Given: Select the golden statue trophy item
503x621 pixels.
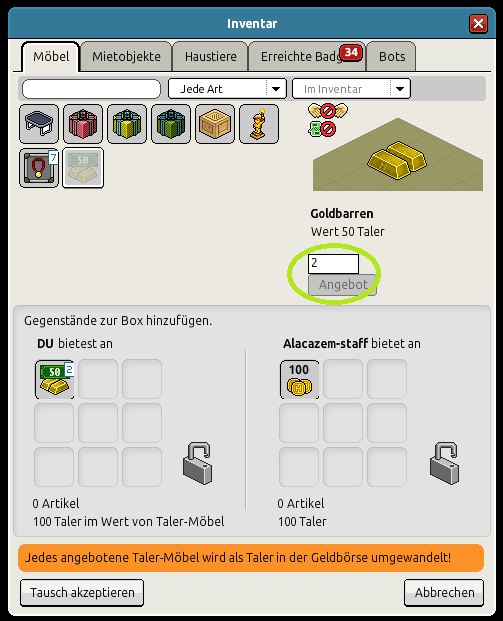Looking at the screenshot, I should click(x=259, y=124).
